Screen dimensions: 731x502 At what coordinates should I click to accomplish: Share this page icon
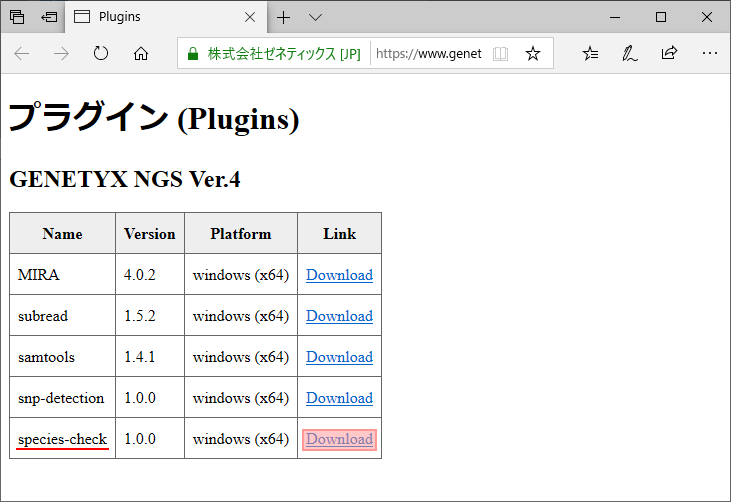[x=669, y=53]
